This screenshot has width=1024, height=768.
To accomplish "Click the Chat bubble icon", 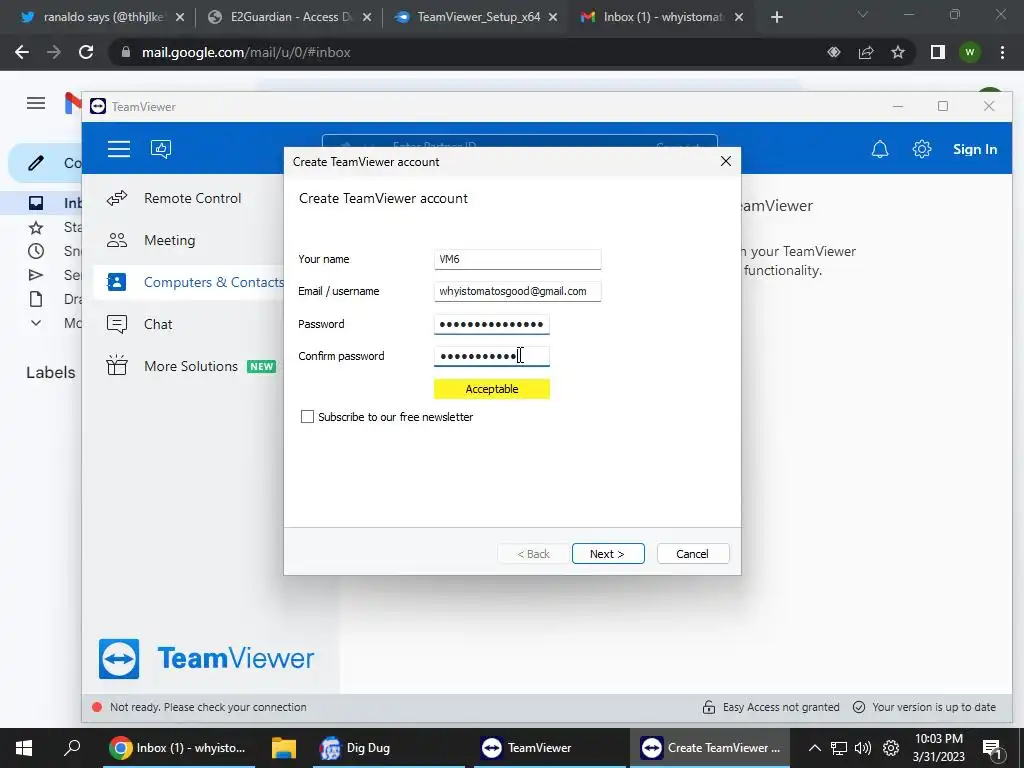I will (117, 324).
